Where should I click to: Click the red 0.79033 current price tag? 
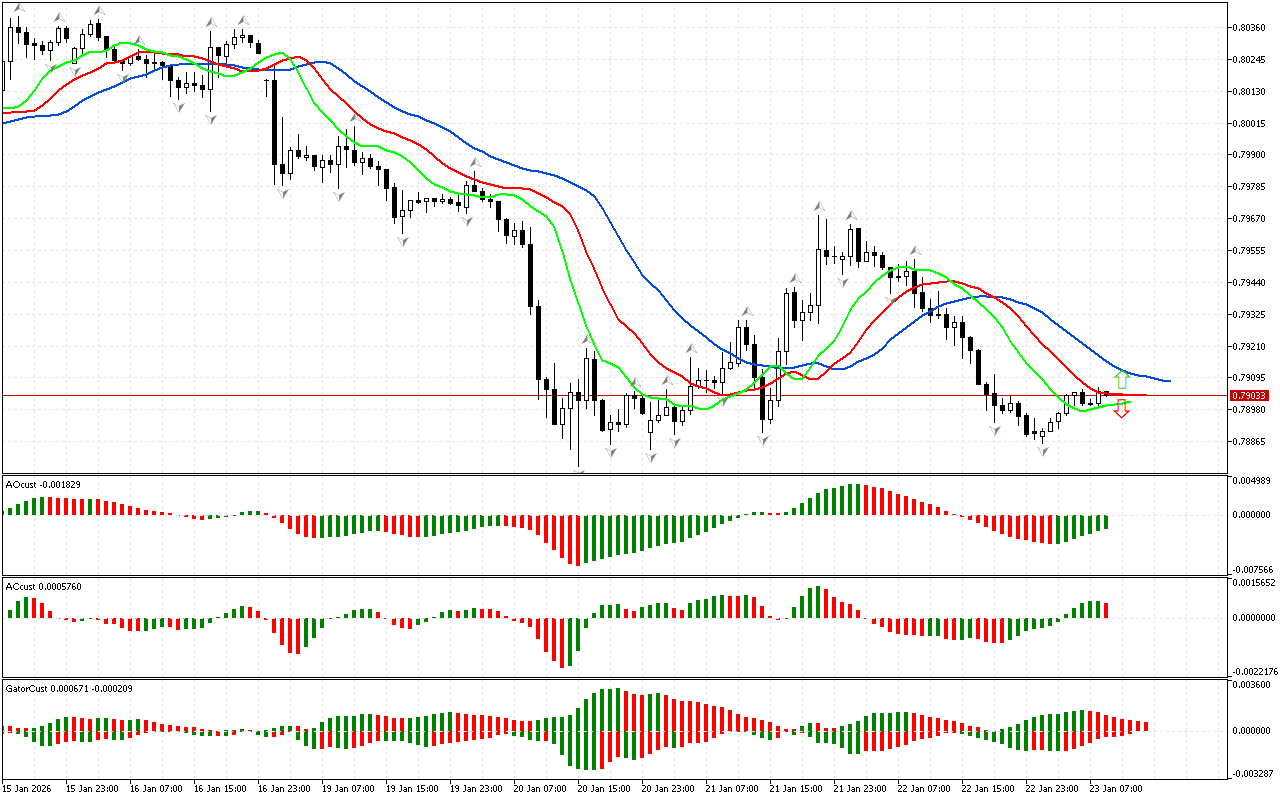(x=1249, y=396)
